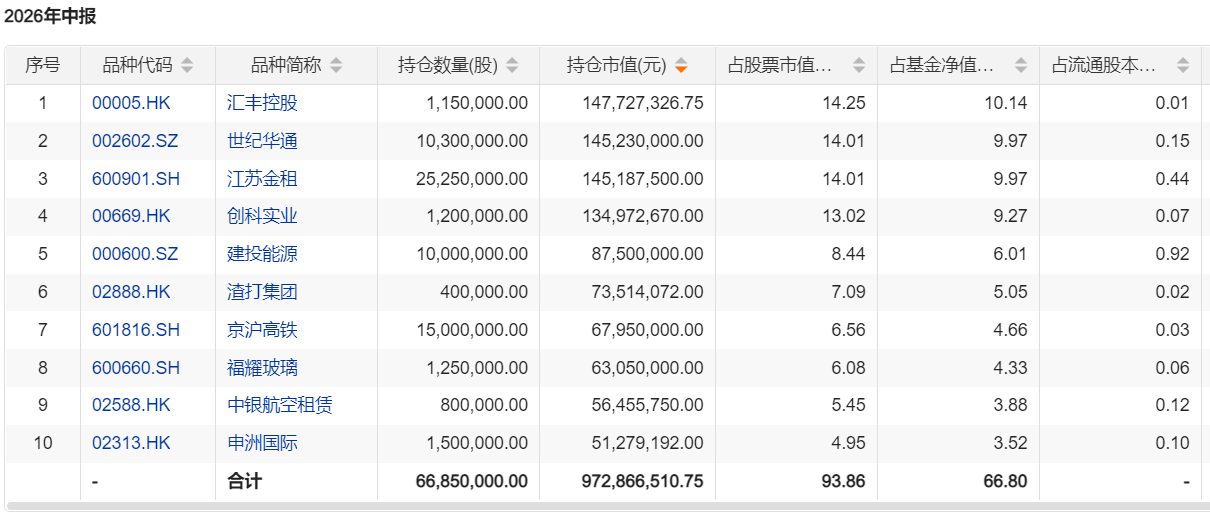Sort by 持仓数量(股) column arrows
1210x518 pixels.
pyautogui.click(x=512, y=66)
